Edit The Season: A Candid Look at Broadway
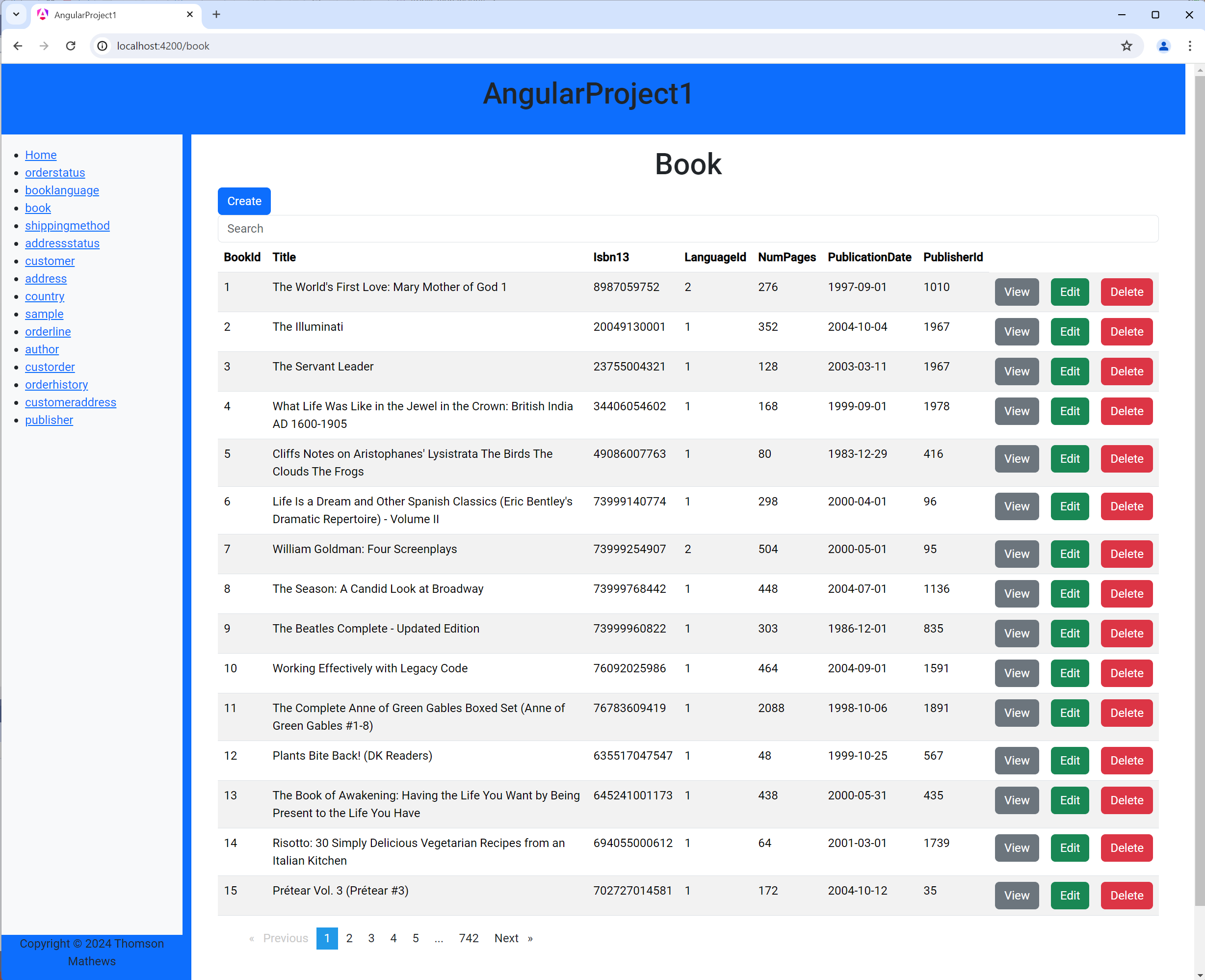This screenshot has width=1205, height=980. [x=1070, y=594]
